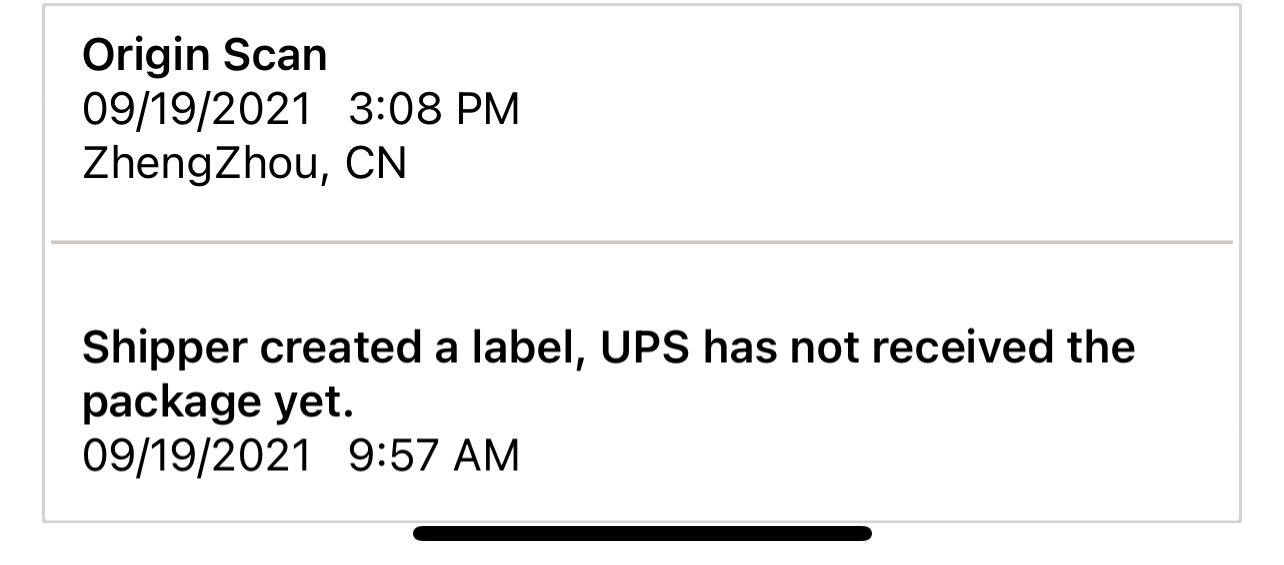This screenshot has width=1284, height=565.
Task: Tap the word 'label,' in the status
Action: [539, 347]
